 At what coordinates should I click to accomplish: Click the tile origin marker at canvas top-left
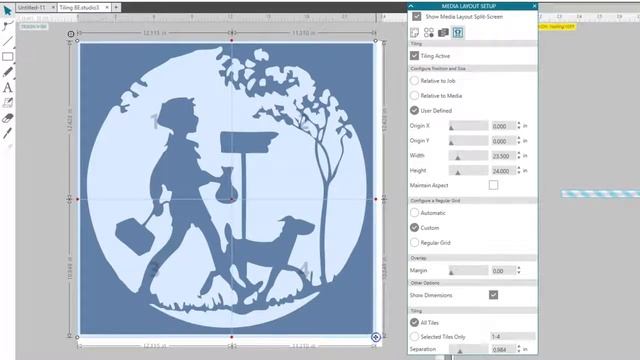point(71,34)
